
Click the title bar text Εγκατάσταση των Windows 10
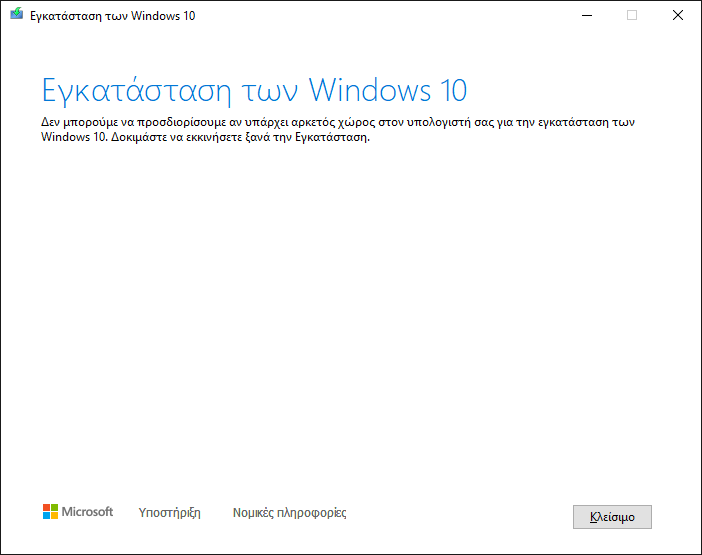coord(112,16)
